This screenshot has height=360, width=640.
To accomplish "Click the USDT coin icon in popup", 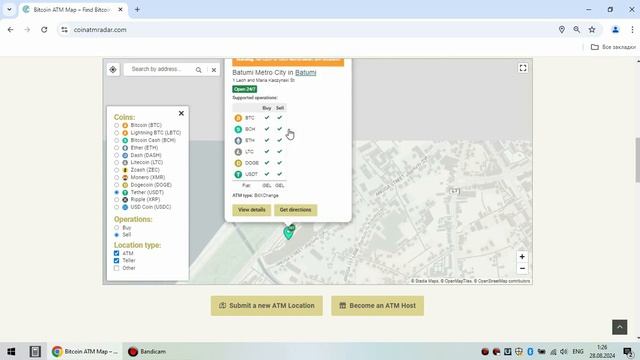I will coord(238,174).
